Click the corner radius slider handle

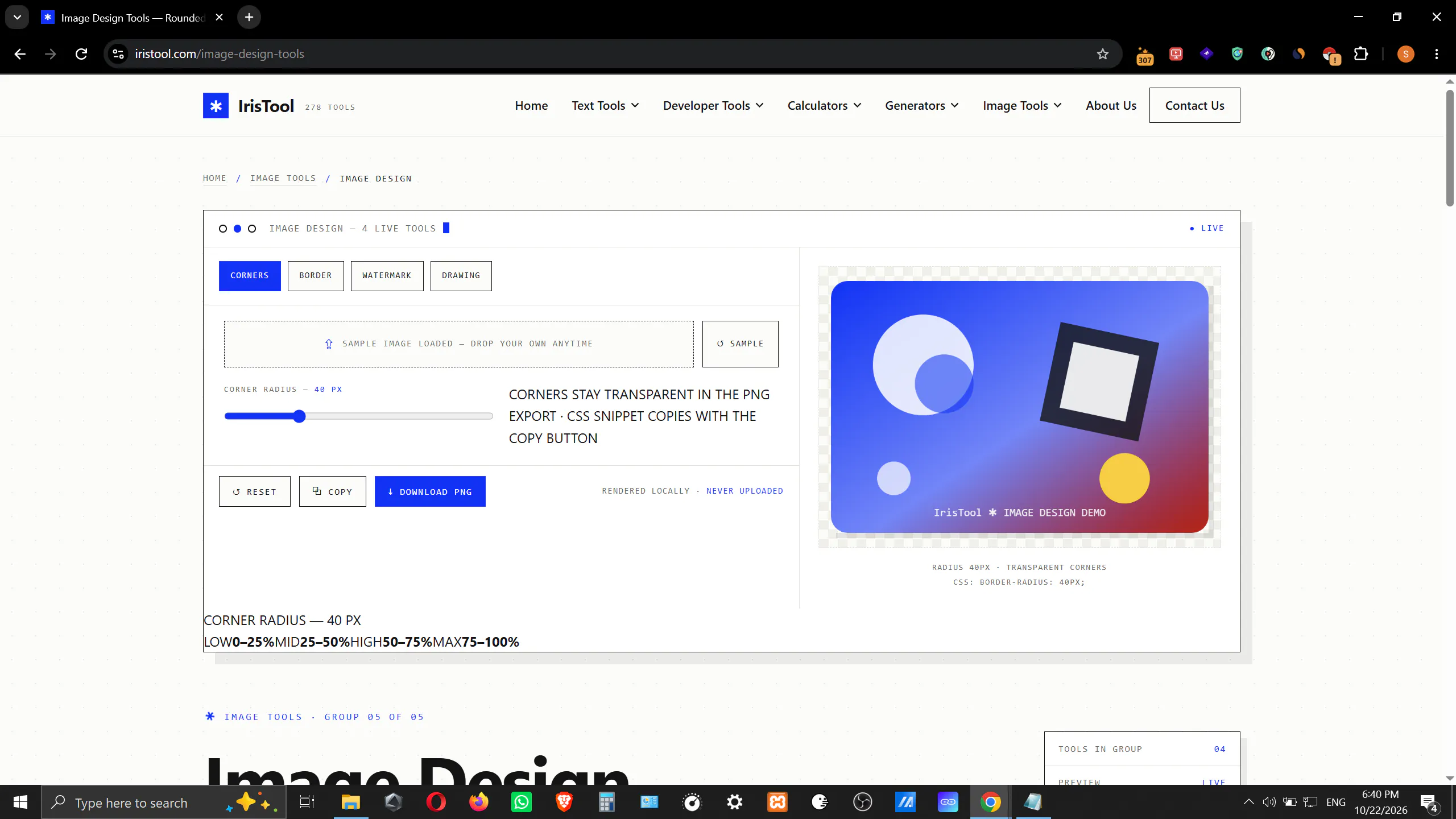coord(299,416)
